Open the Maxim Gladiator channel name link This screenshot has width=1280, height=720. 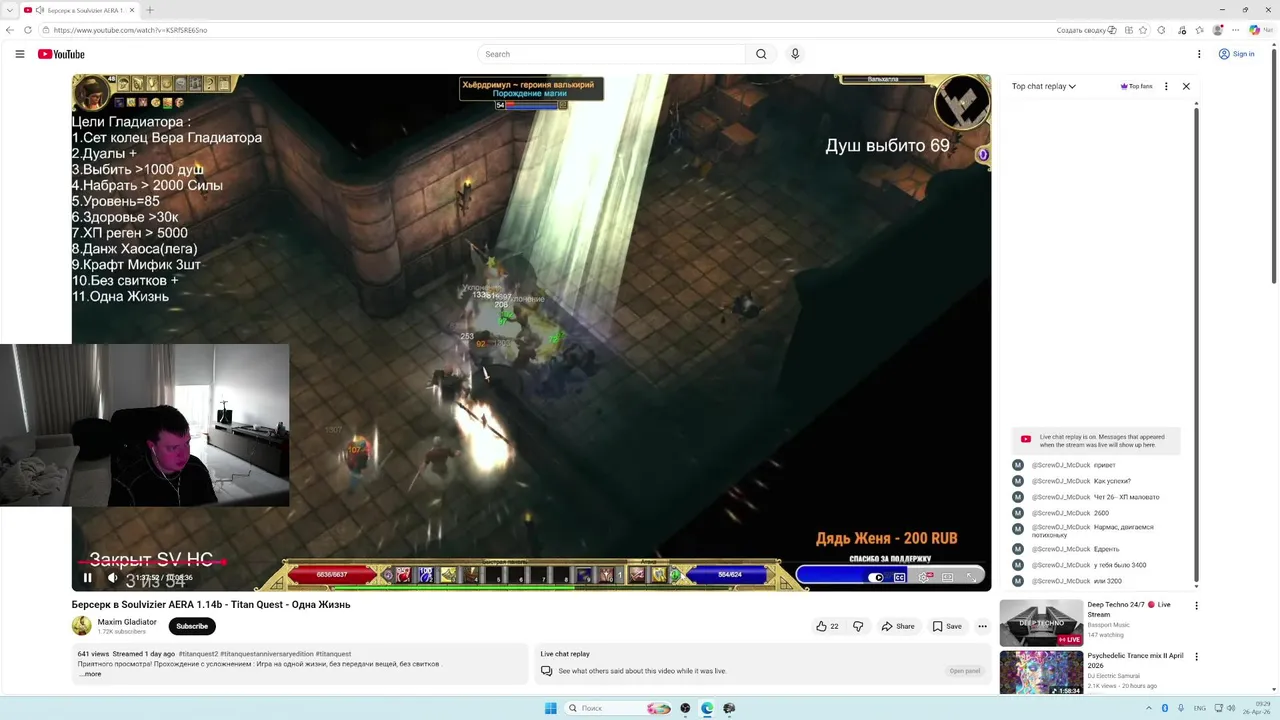pos(127,622)
